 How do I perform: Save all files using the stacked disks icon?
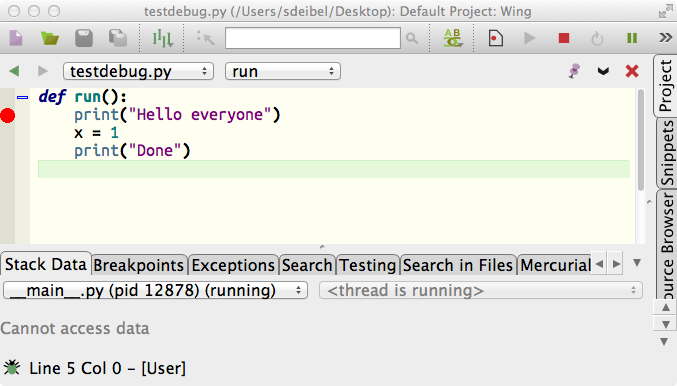tap(117, 38)
